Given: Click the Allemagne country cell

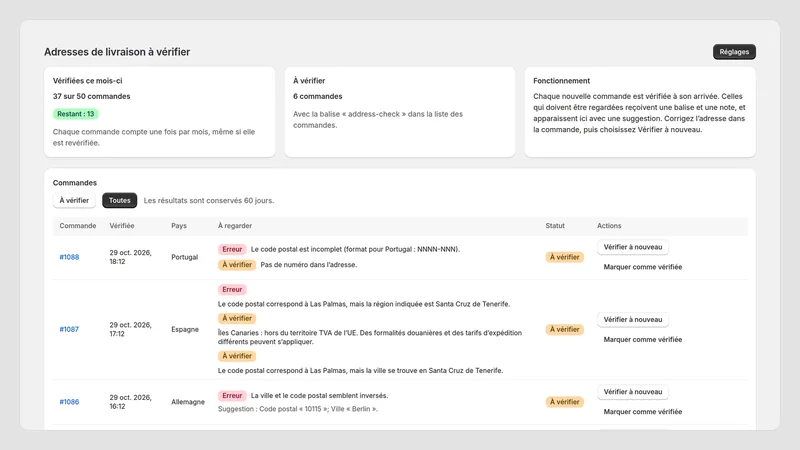Looking at the screenshot, I should [188, 402].
